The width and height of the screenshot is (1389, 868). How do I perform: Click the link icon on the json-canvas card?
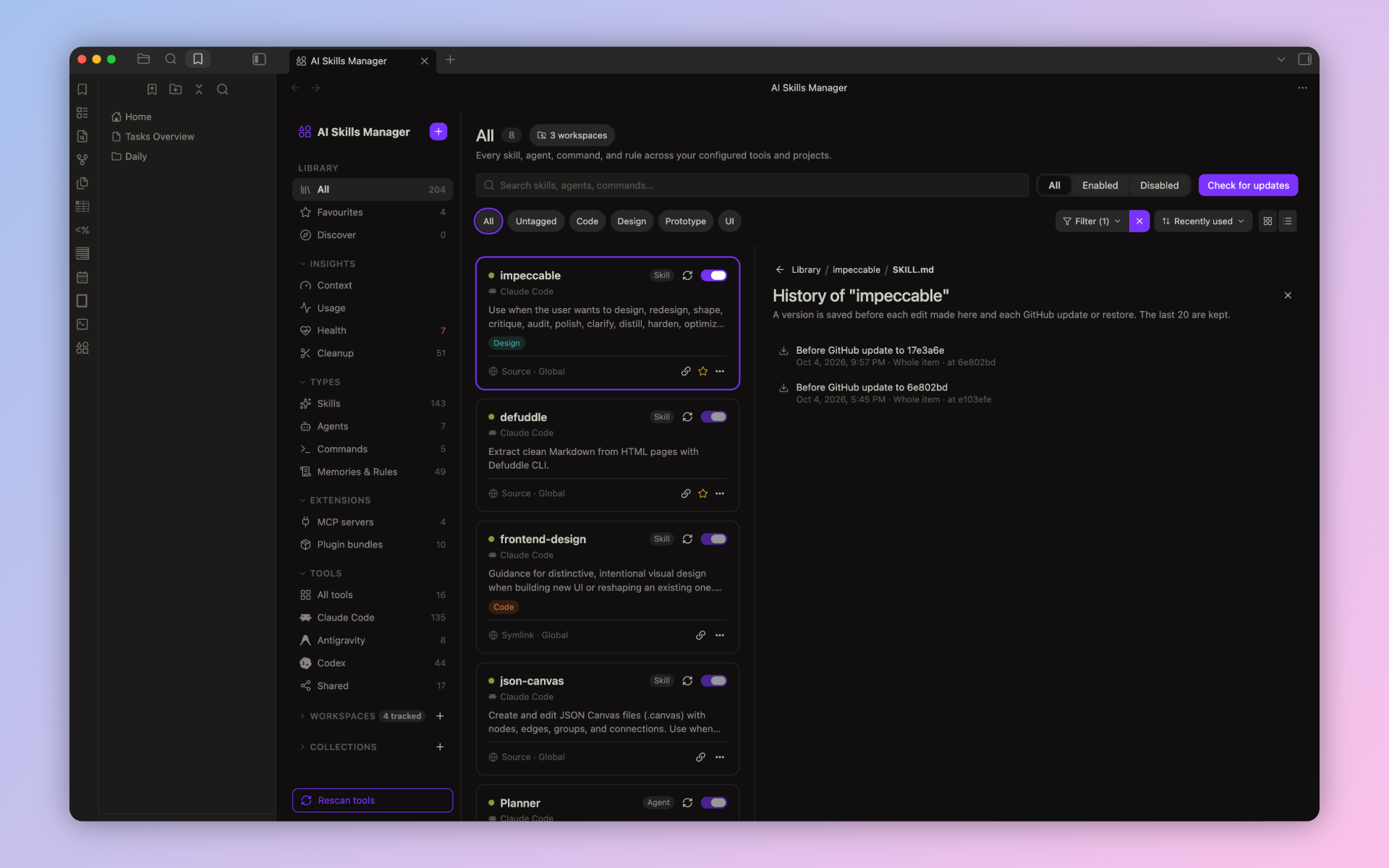[x=700, y=757]
